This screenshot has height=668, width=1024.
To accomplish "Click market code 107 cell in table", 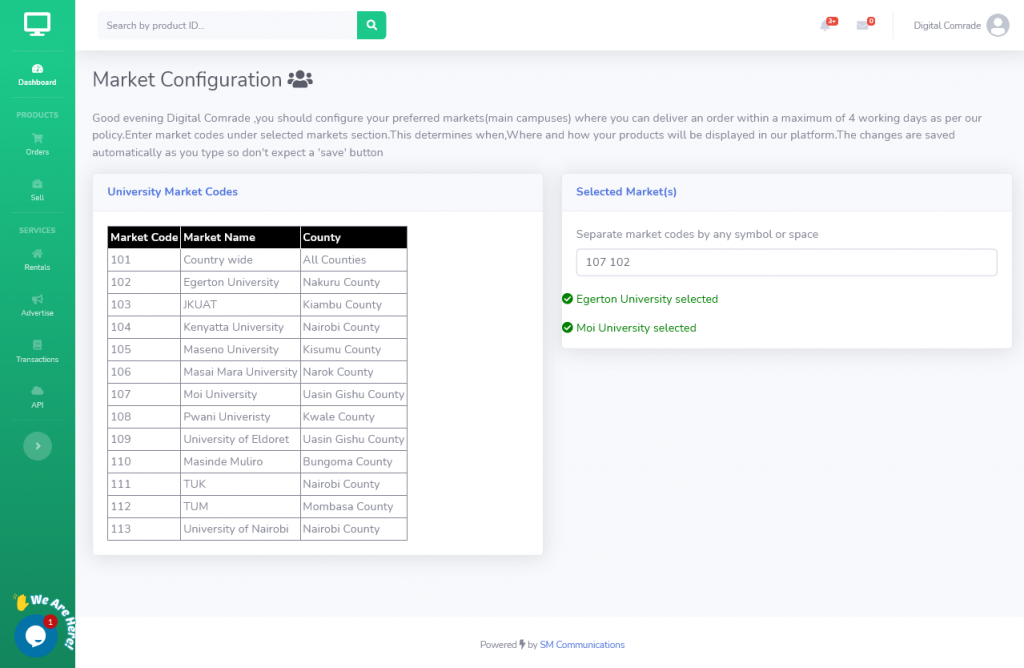I will pyautogui.click(x=144, y=394).
